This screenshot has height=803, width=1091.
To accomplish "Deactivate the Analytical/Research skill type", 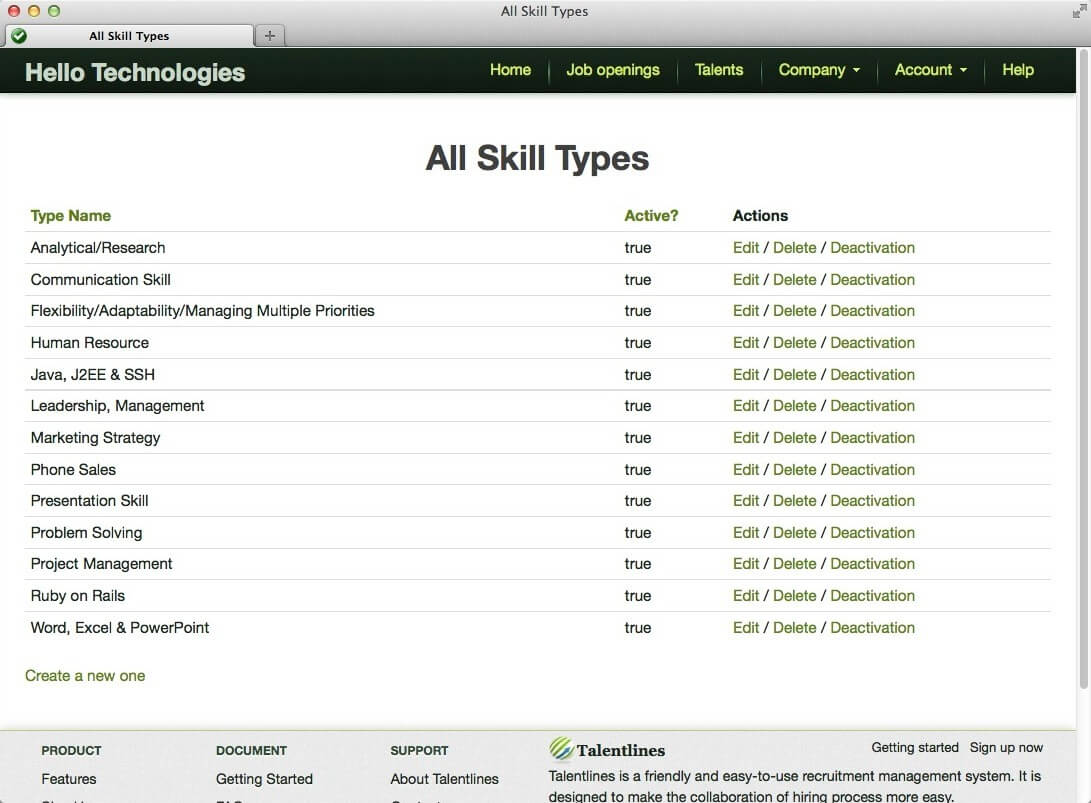I will pos(873,248).
